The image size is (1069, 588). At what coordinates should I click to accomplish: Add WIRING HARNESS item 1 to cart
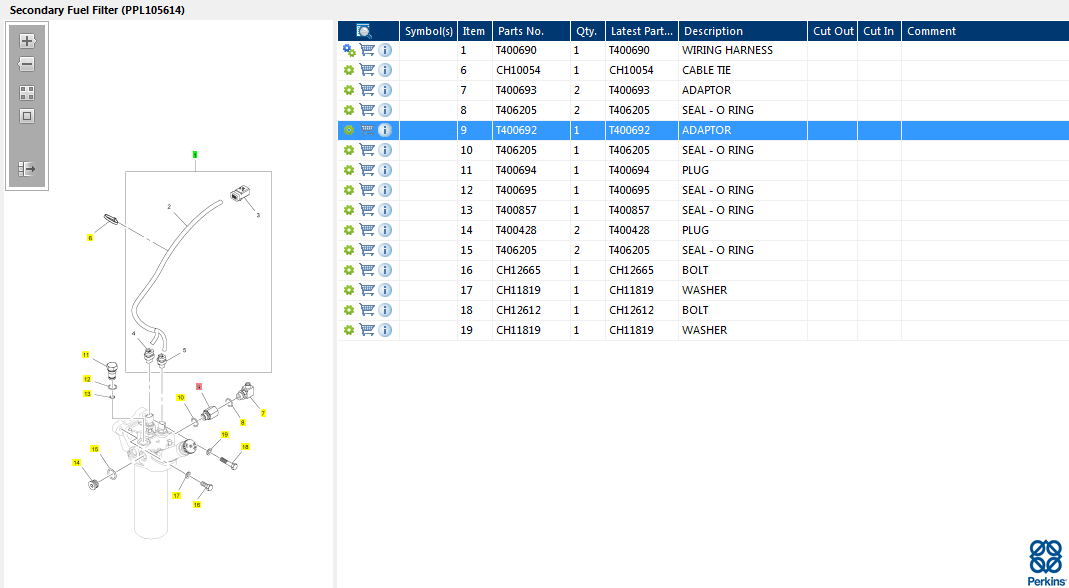367,50
